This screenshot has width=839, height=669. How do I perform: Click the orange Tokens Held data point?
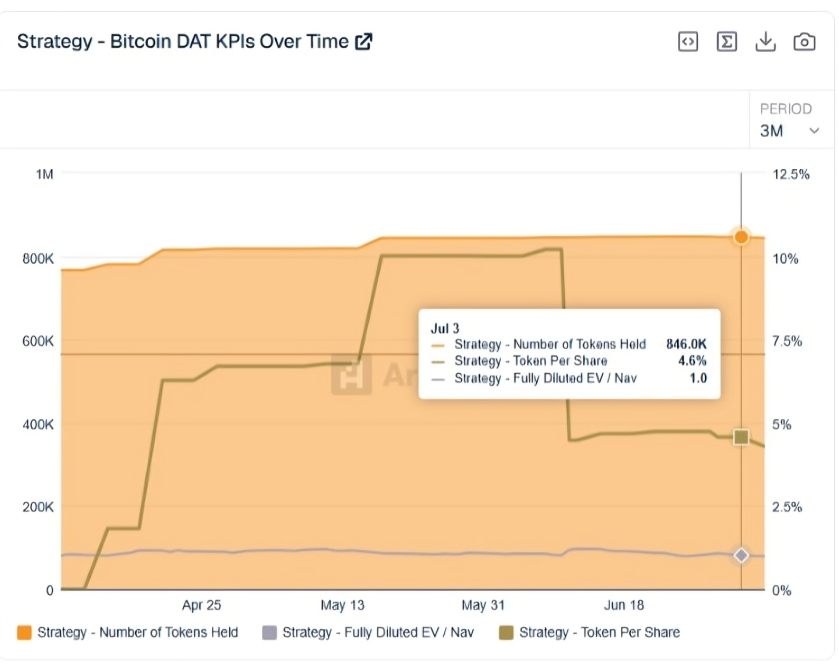pos(741,237)
